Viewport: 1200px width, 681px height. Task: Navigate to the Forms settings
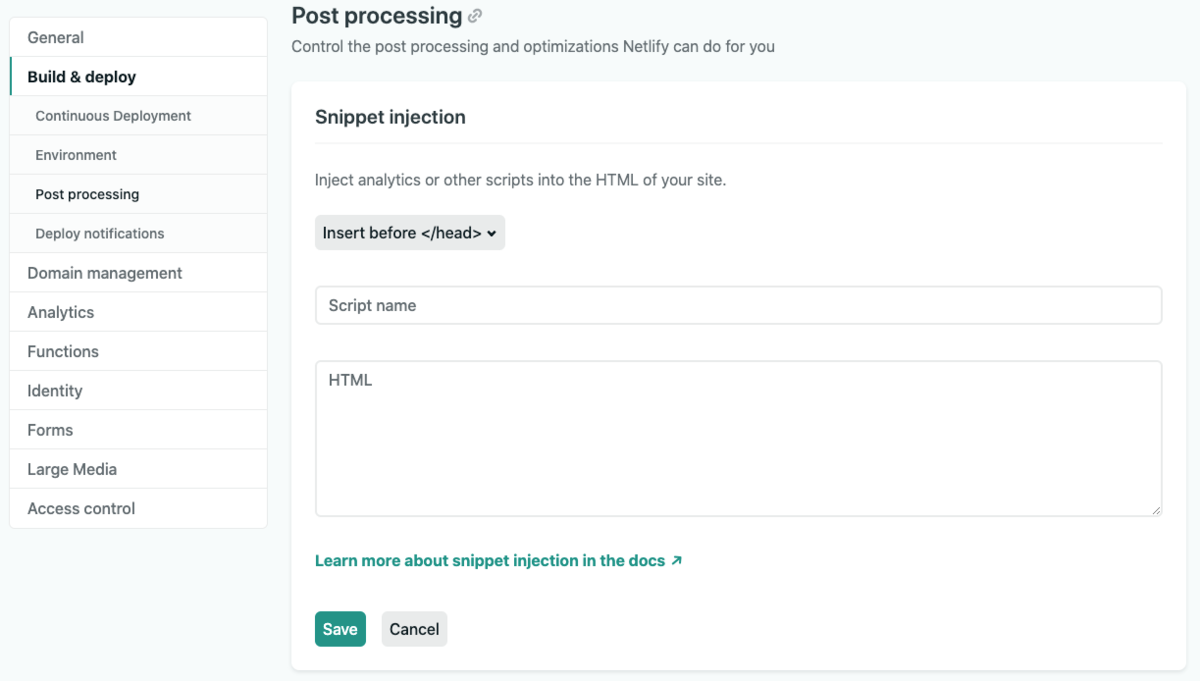49,429
